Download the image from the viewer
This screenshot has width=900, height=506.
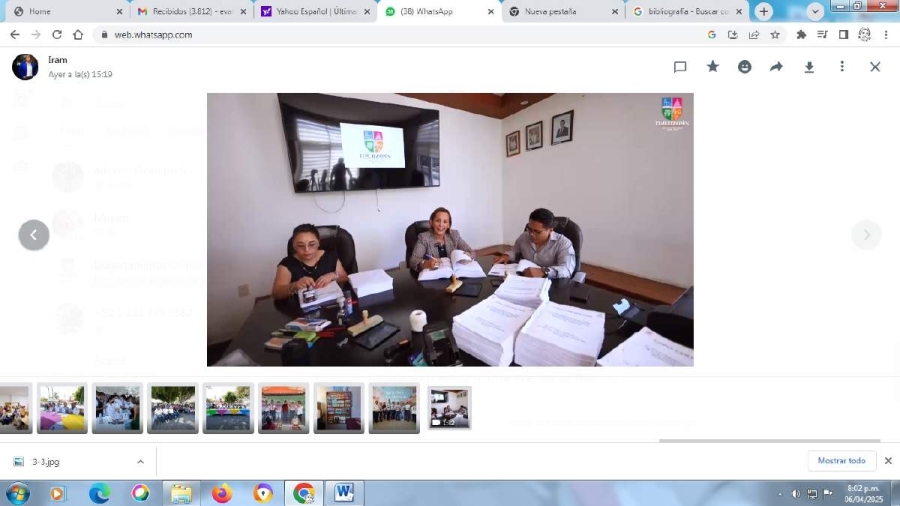tap(809, 67)
